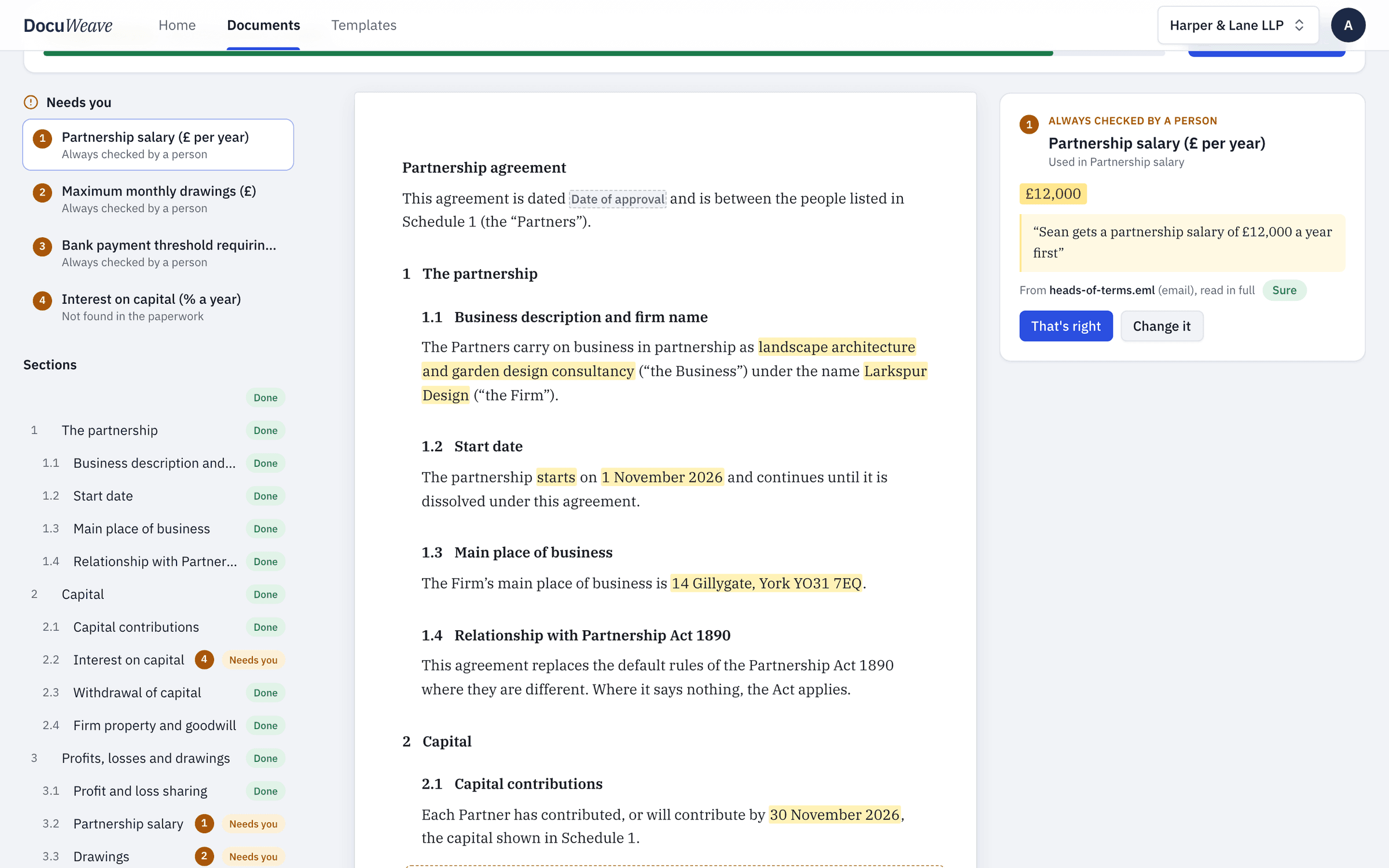Jump to section 3.1 Profit and loss sharing
The height and width of the screenshot is (868, 1389).
click(x=158, y=791)
